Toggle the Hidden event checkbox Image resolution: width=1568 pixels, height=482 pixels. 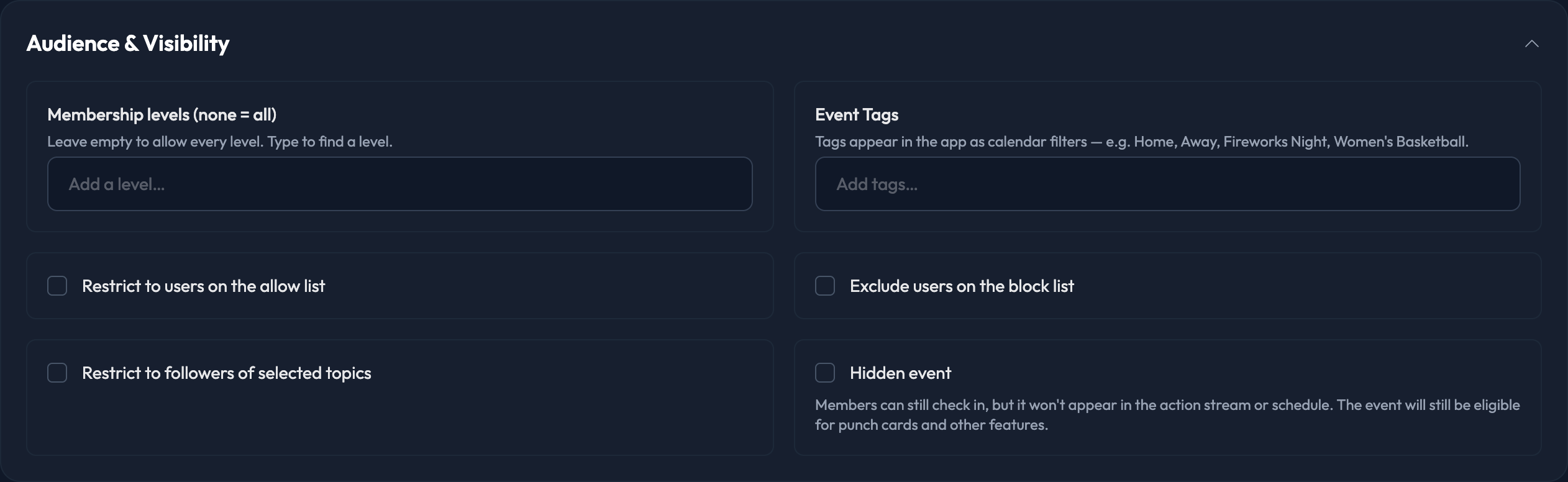click(x=825, y=373)
